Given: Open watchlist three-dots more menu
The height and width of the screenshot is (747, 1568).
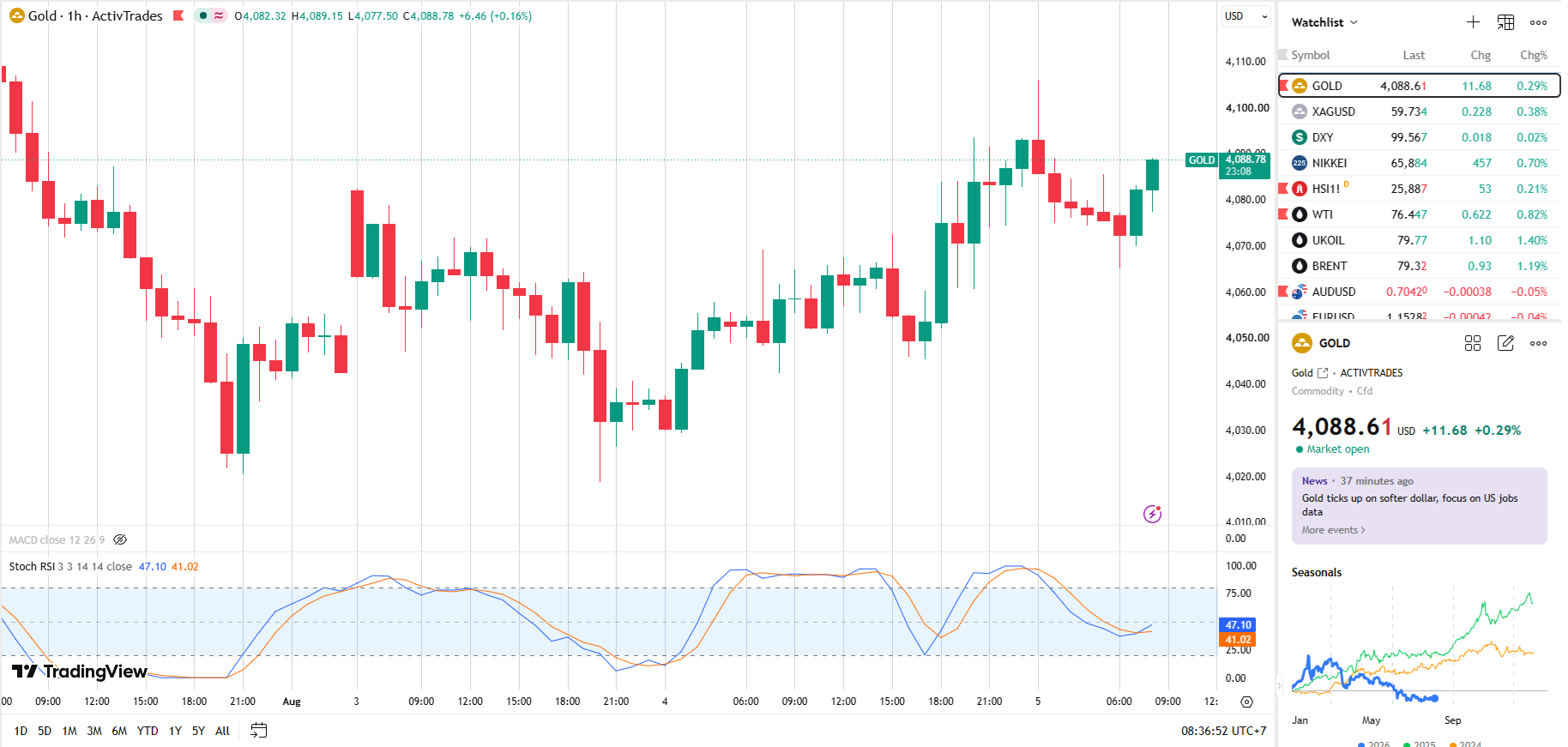Looking at the screenshot, I should tap(1539, 23).
